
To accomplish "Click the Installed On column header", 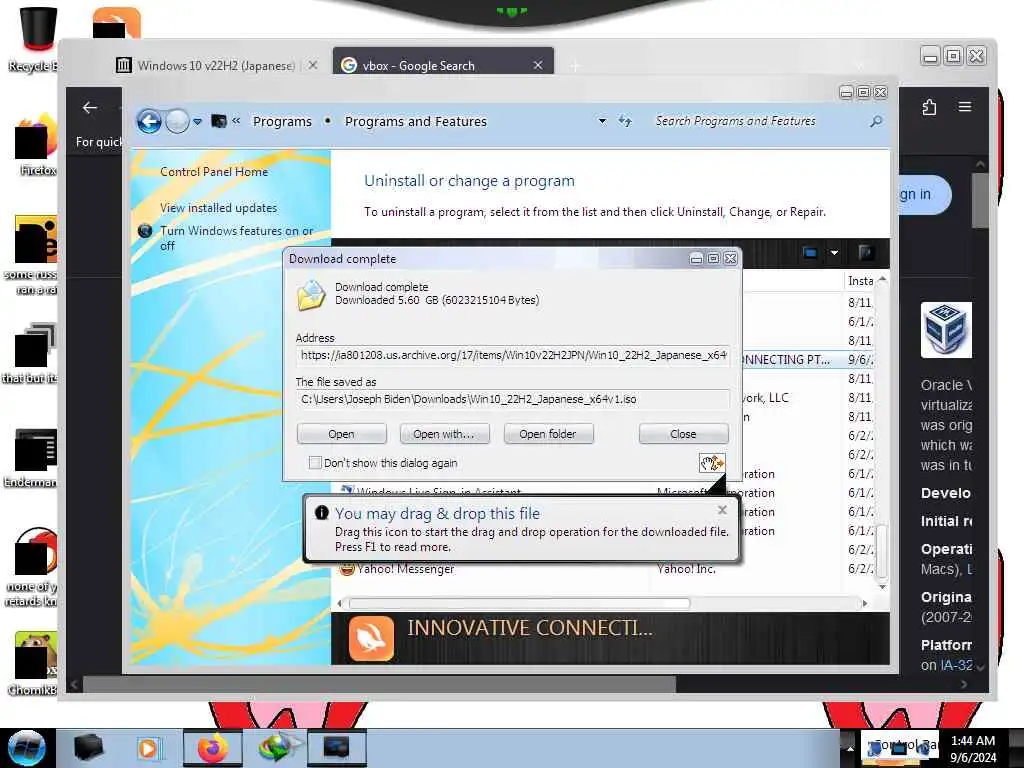I will pyautogui.click(x=860, y=281).
